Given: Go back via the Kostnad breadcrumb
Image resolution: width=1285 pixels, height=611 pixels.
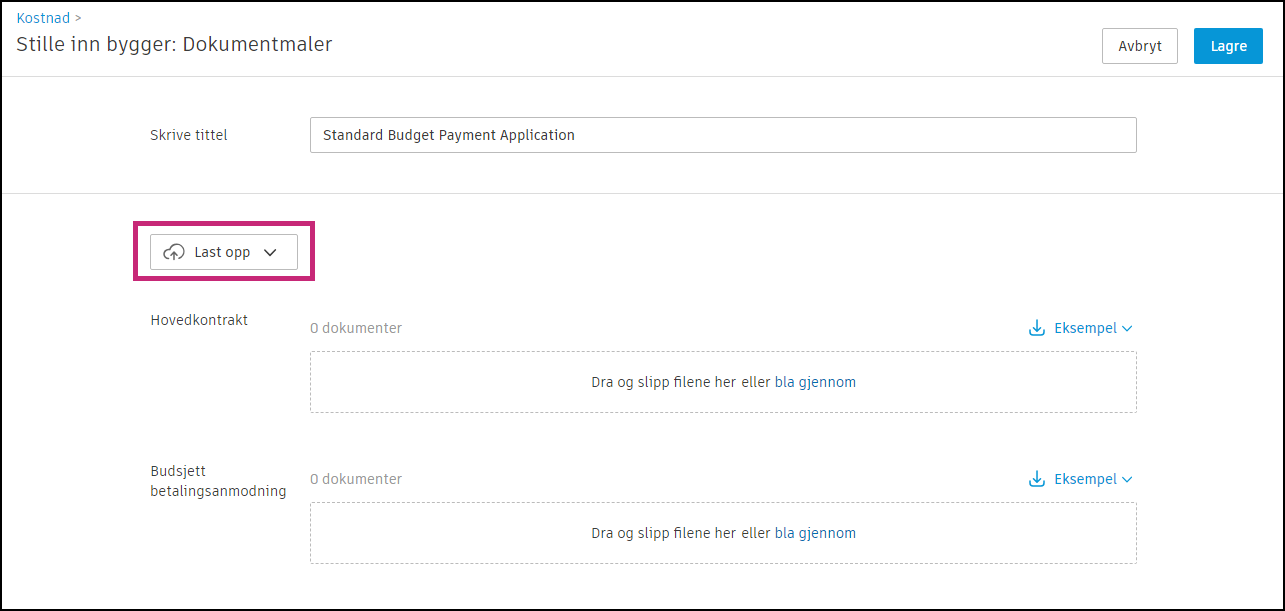Looking at the screenshot, I should [43, 18].
